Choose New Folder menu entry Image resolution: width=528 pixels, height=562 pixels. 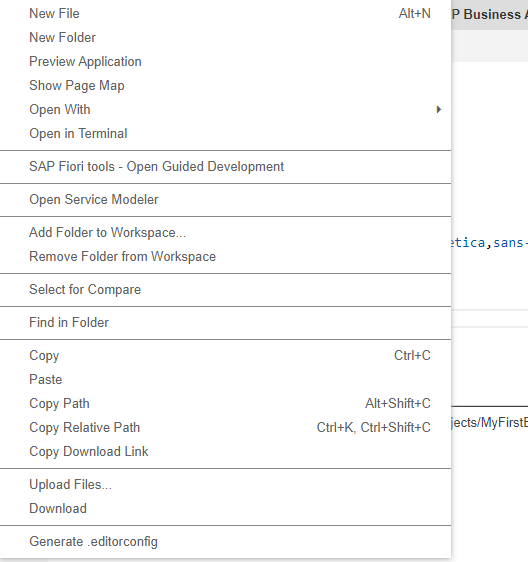(225, 38)
